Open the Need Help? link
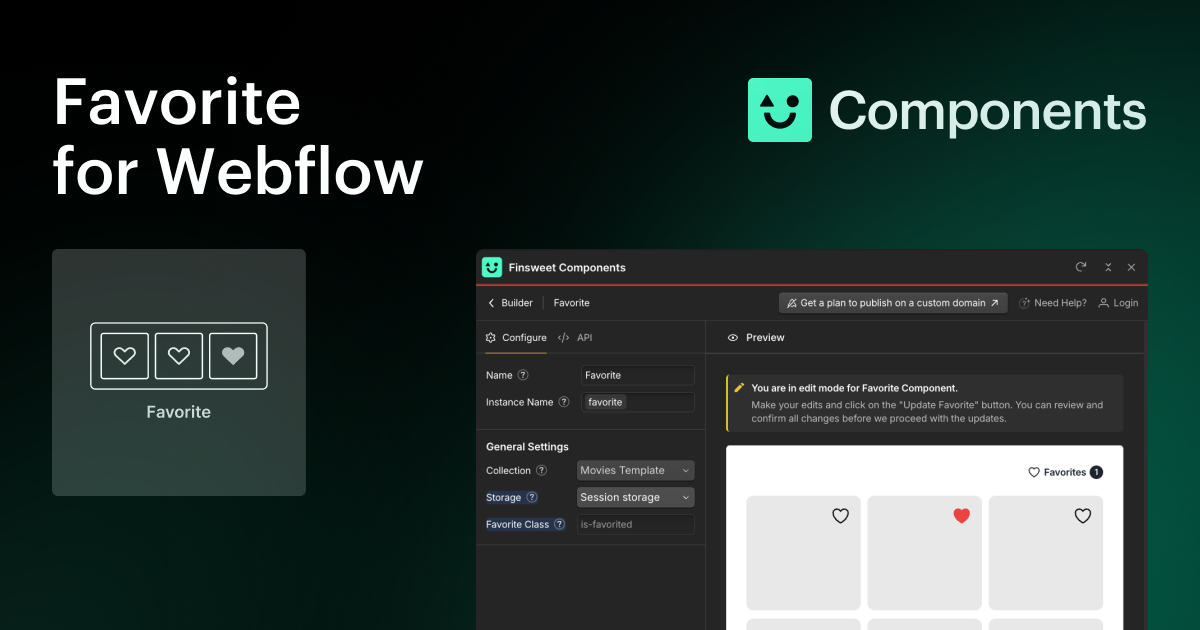The width and height of the screenshot is (1200, 630). (1053, 303)
